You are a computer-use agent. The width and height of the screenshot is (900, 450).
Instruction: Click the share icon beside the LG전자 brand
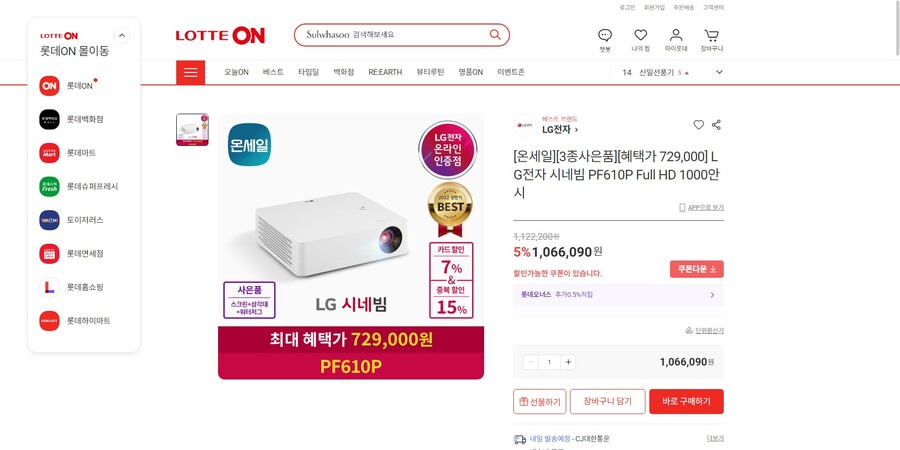[716, 125]
